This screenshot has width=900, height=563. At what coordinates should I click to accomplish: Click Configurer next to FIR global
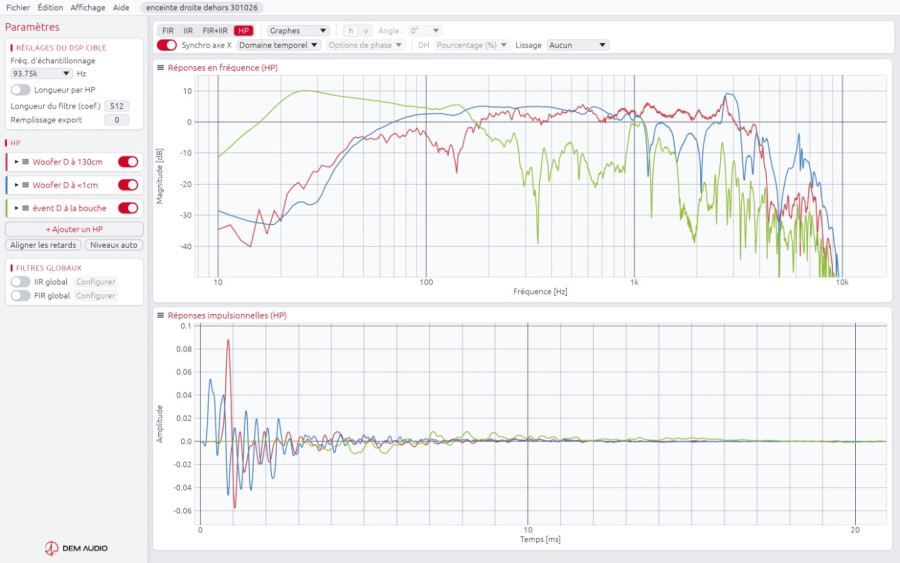click(96, 296)
